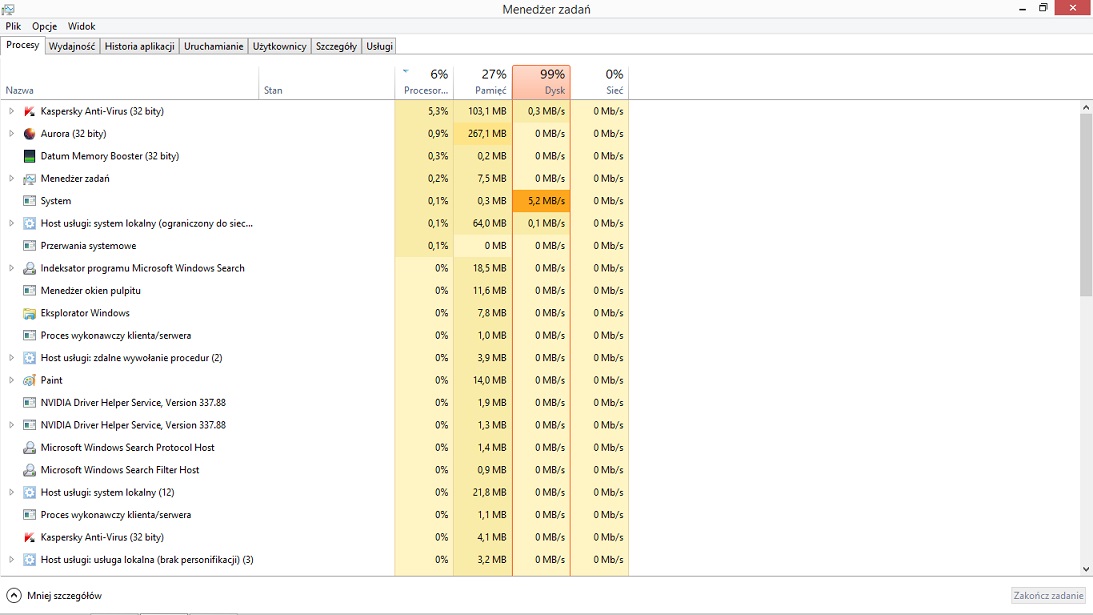The height and width of the screenshot is (615, 1093).
Task: Expand Host usługi: zdalne wywołanie procedur (2)
Action: [11, 358]
